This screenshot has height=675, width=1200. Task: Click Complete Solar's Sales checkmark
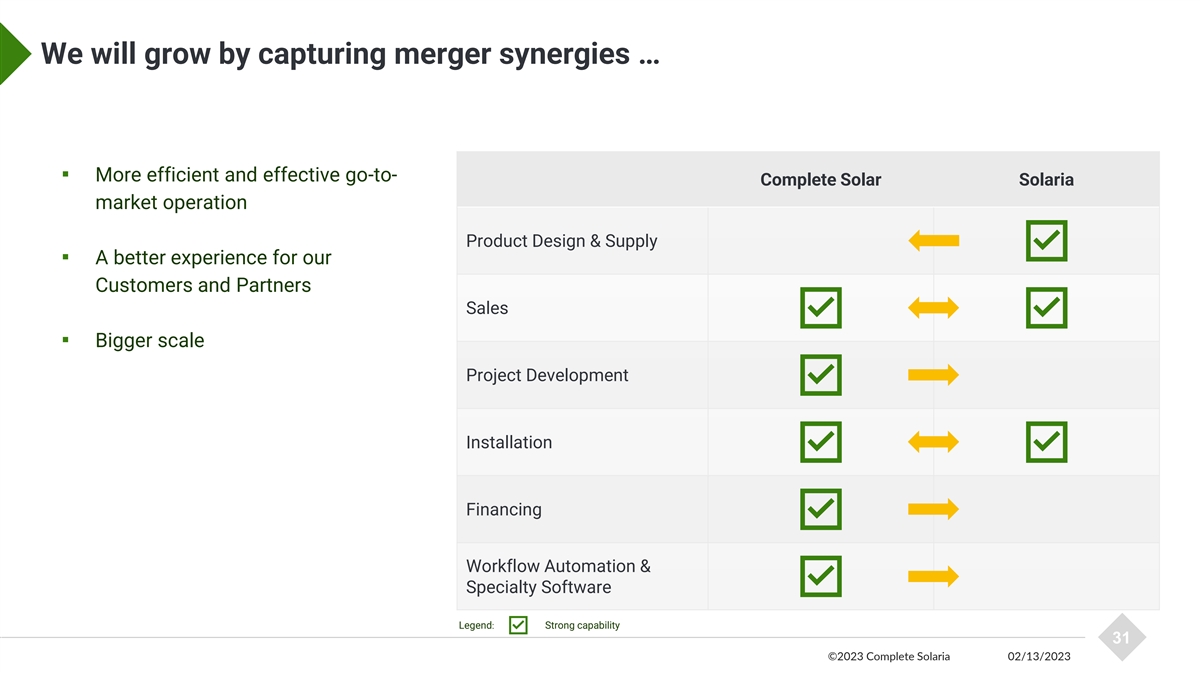pos(820,308)
